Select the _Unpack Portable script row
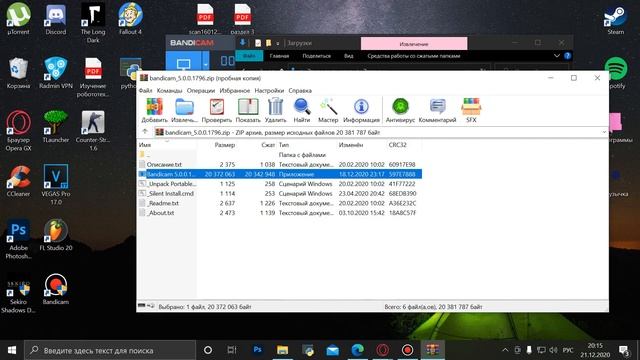640x360 pixels. 280,184
